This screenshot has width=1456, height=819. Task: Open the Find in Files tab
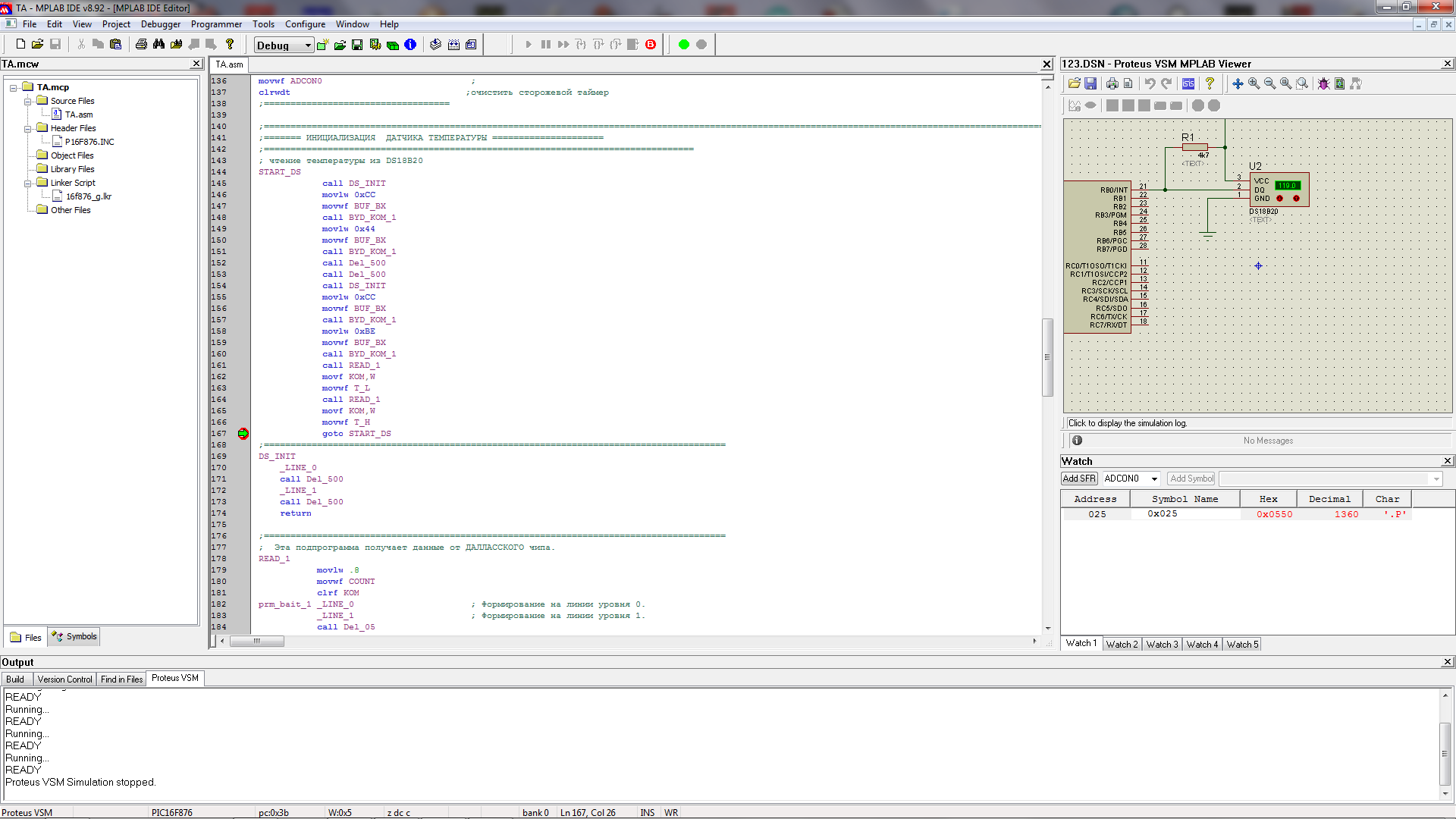pos(121,679)
